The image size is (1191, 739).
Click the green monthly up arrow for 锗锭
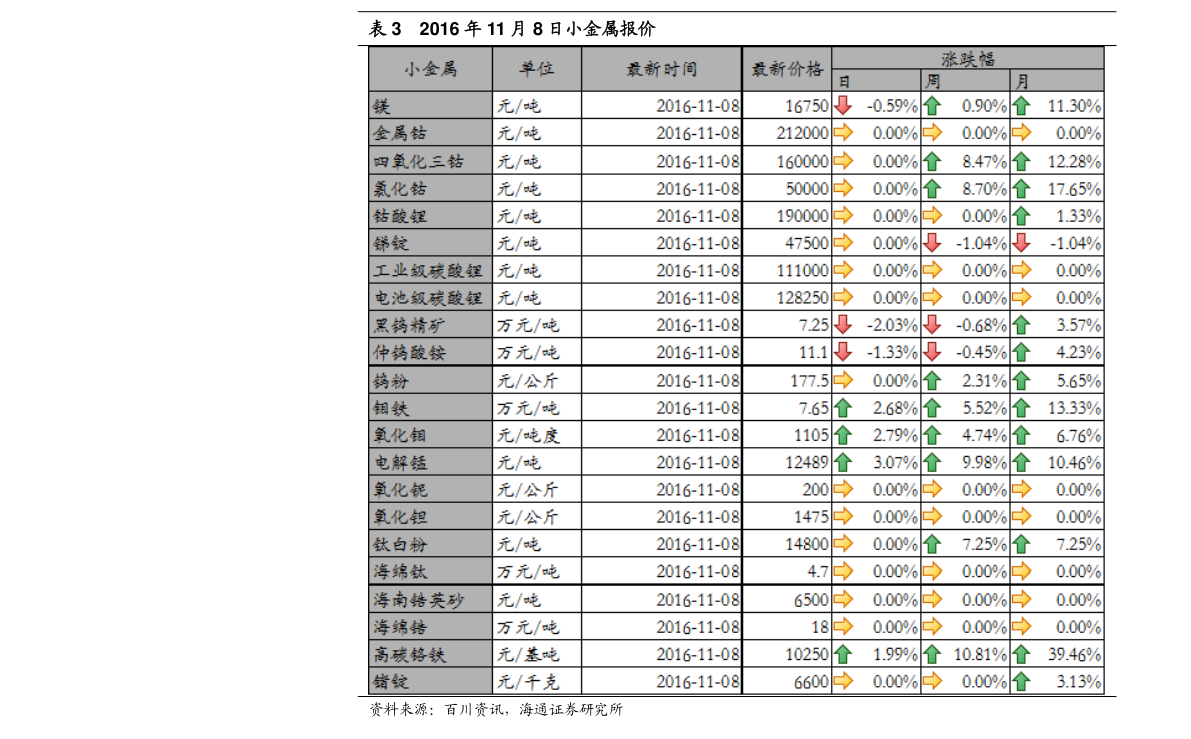(x=1021, y=681)
